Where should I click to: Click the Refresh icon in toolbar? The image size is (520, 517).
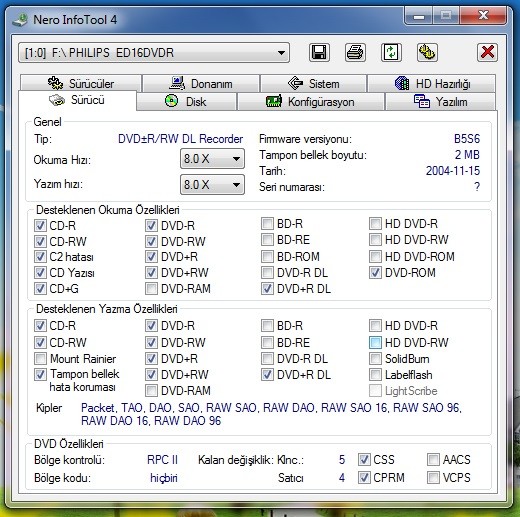pyautogui.click(x=391, y=52)
